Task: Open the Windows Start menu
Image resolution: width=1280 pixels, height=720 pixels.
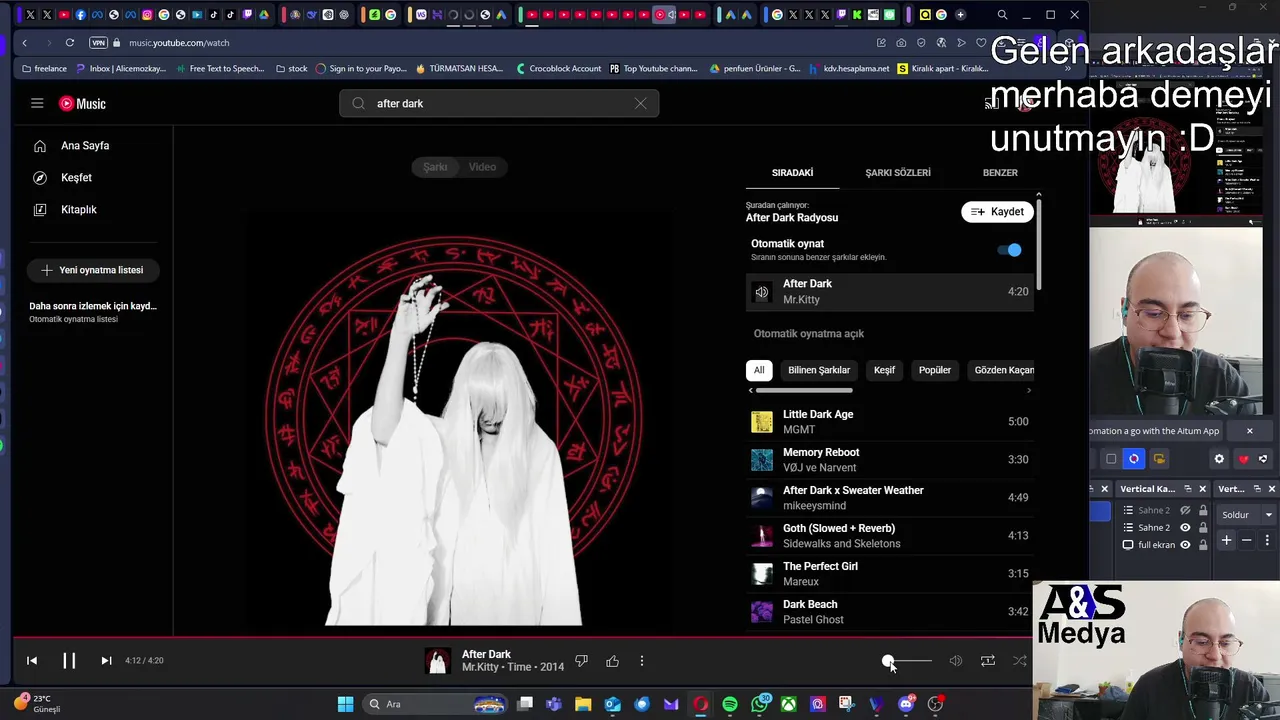Action: 345,704
